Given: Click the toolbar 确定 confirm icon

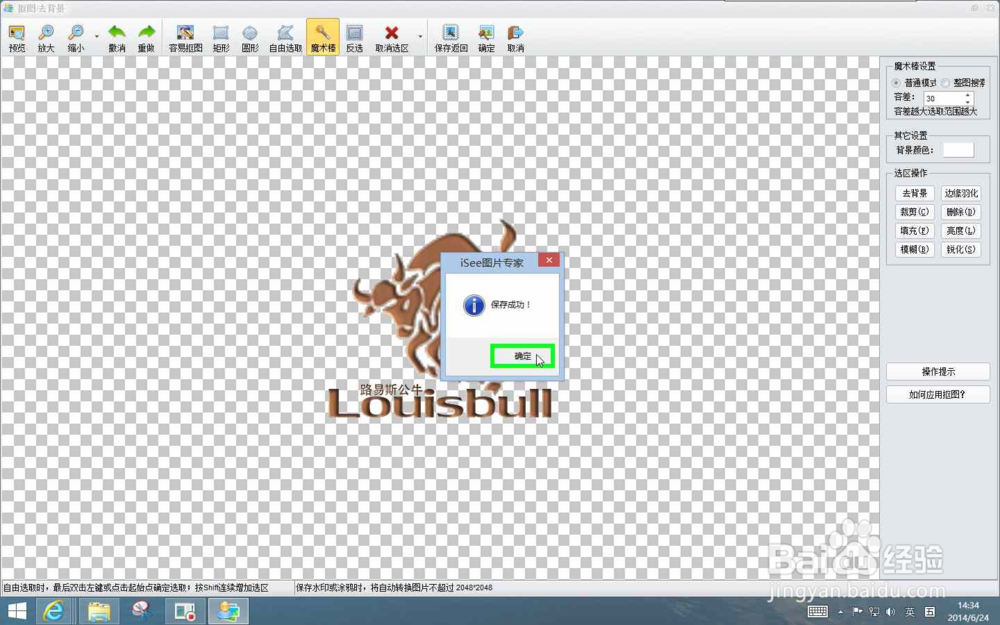Looking at the screenshot, I should [x=486, y=38].
